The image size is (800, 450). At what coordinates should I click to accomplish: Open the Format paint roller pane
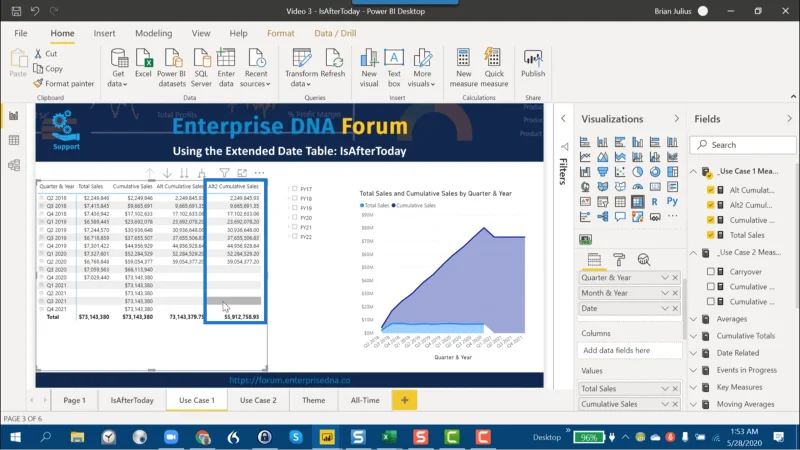pos(619,259)
